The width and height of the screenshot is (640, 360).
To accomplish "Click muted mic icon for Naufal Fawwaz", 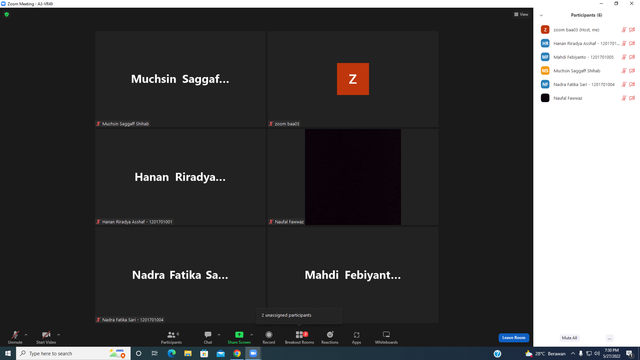I will 624,98.
